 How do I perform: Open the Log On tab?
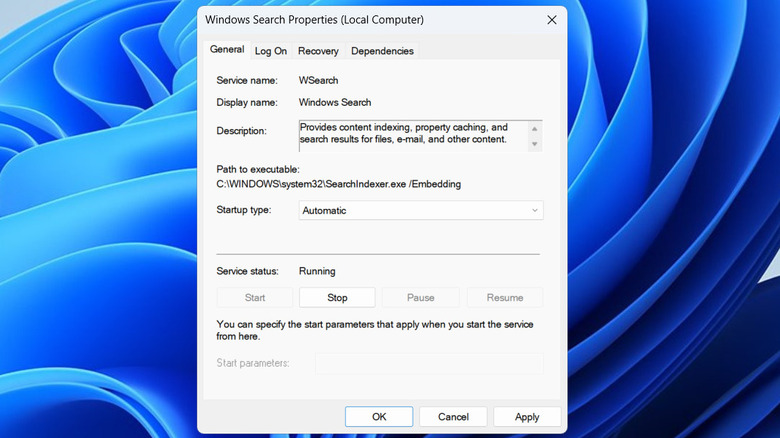[x=271, y=51]
